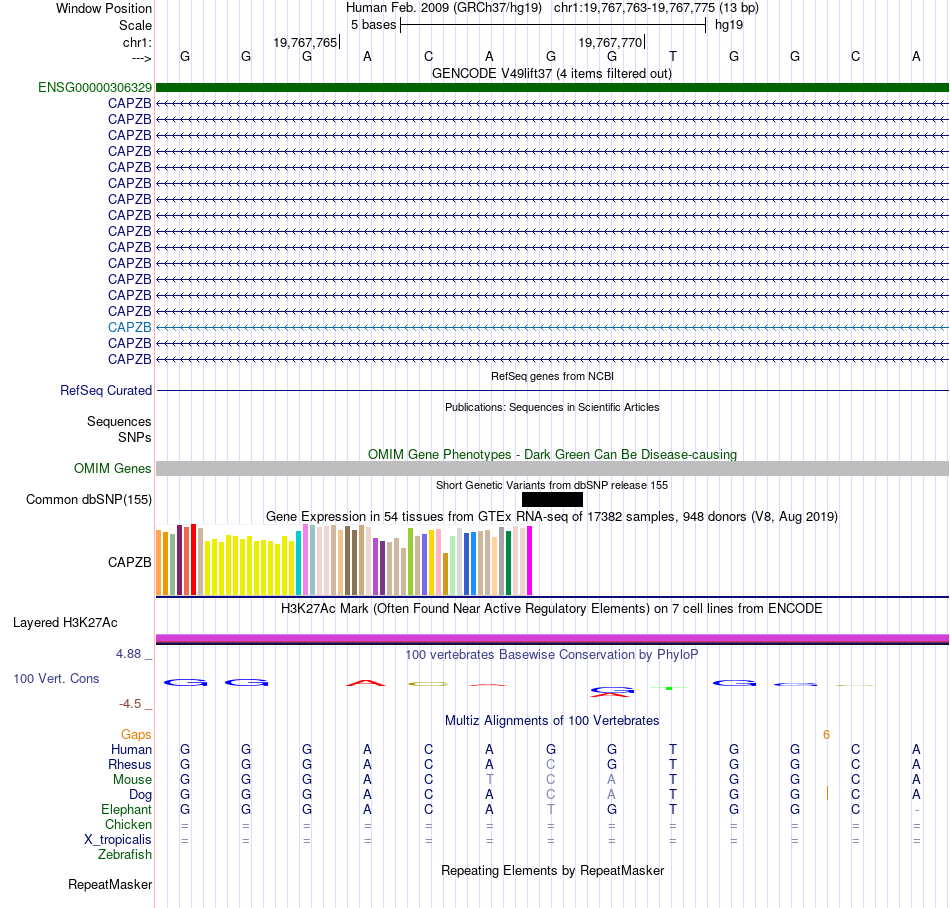Click the magenta last bar of GTEx chart

(x=530, y=561)
